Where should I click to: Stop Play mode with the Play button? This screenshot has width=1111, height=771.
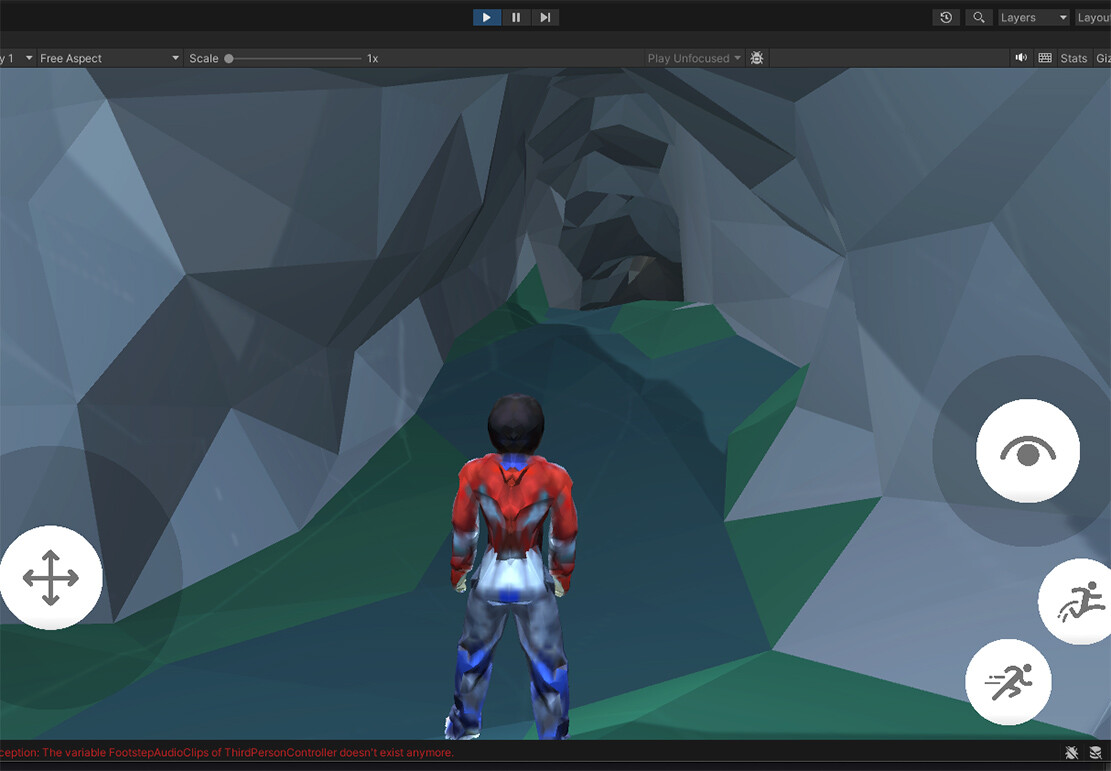(487, 17)
